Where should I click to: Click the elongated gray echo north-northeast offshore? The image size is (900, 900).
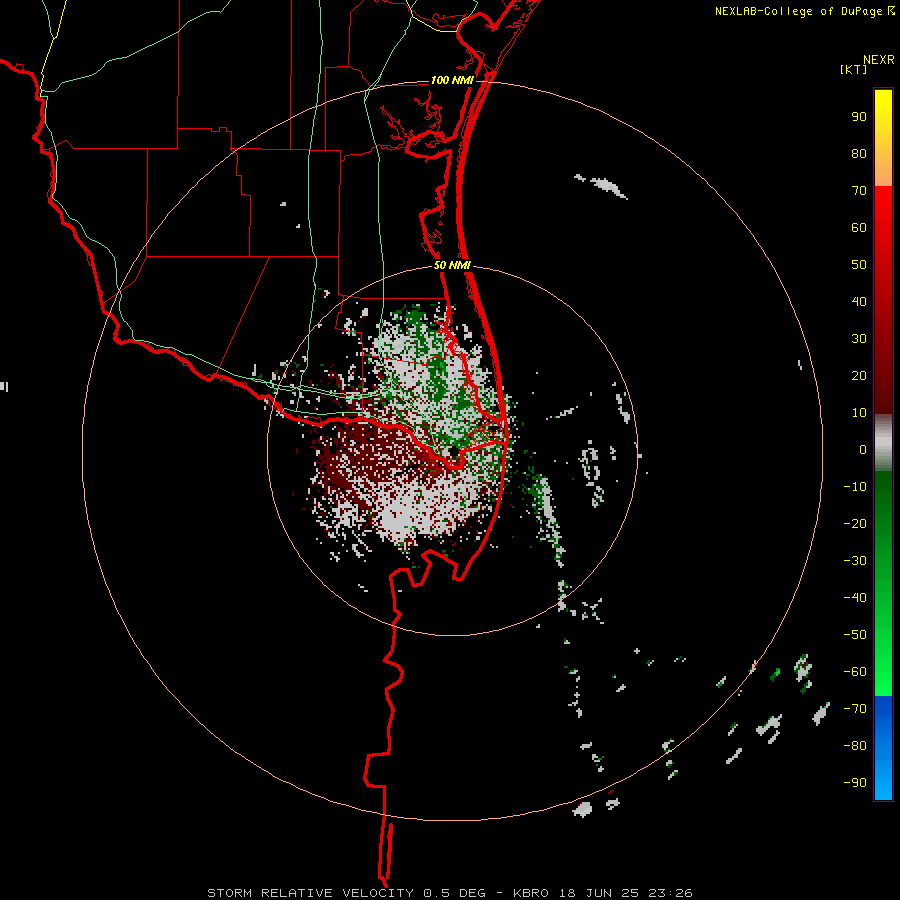point(608,187)
